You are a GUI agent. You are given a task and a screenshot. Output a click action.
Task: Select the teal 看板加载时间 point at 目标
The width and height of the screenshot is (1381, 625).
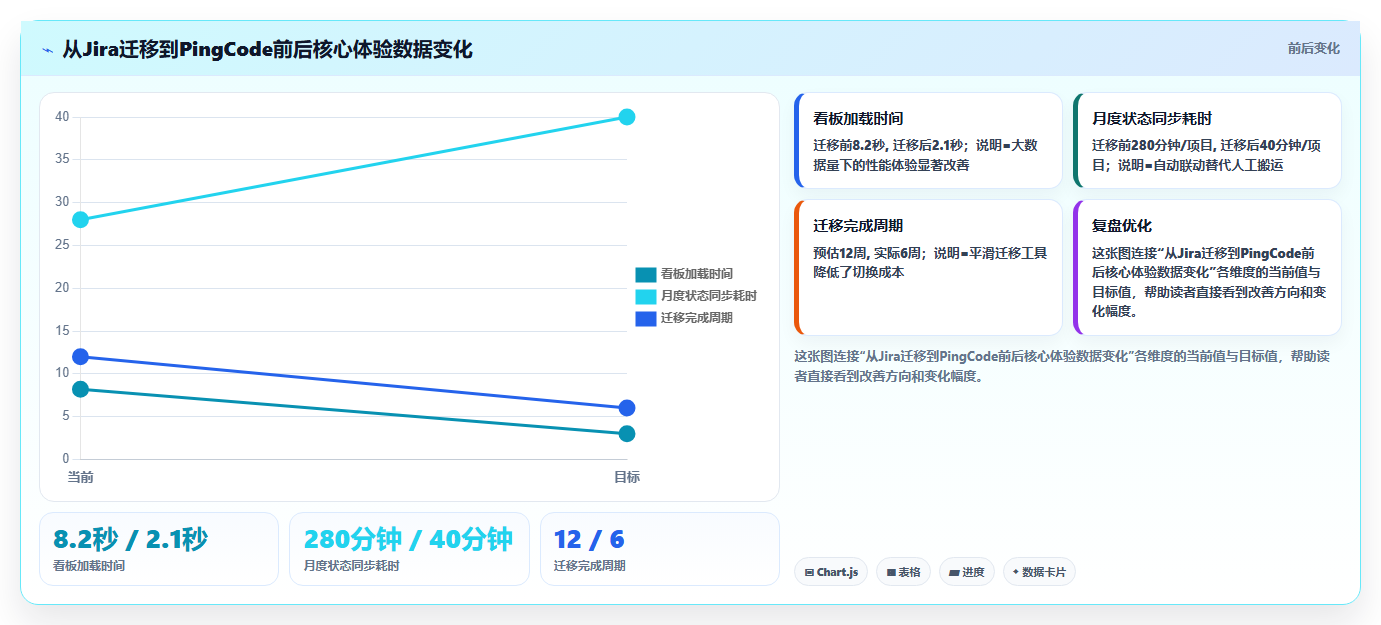(627, 434)
